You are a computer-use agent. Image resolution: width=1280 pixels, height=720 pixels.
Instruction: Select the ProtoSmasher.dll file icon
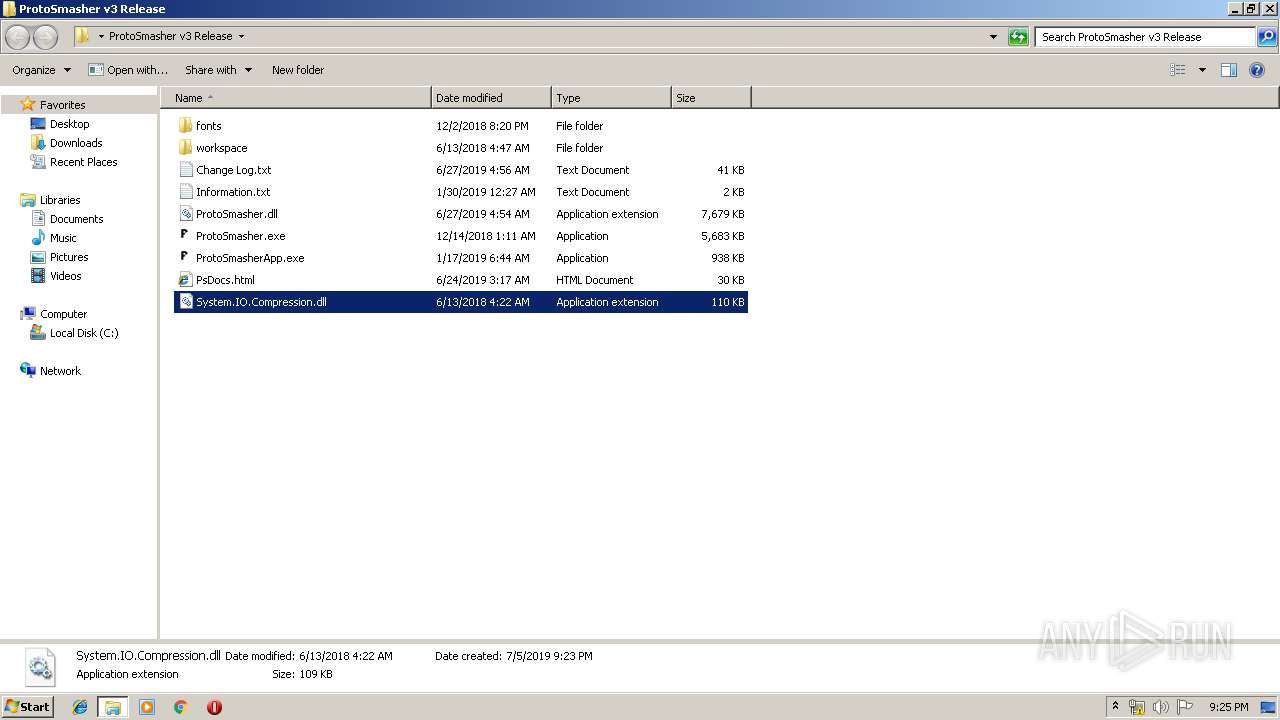185,214
